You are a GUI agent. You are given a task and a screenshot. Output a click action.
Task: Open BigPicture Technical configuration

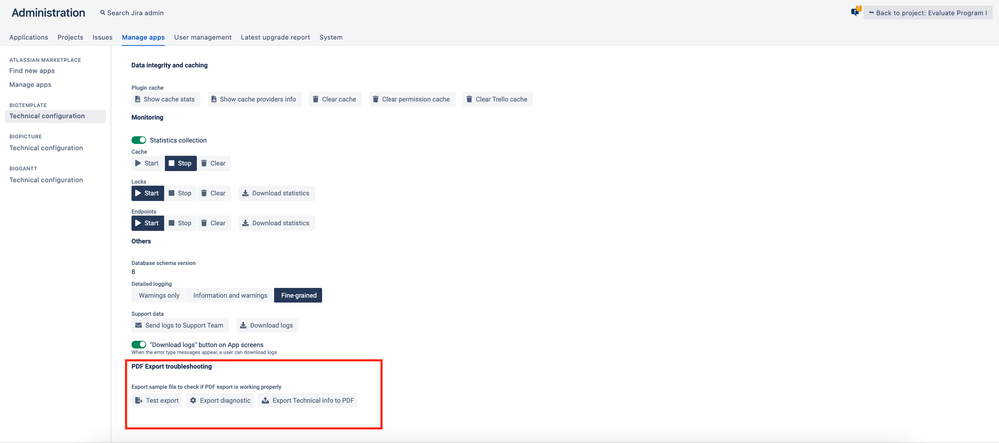46,148
